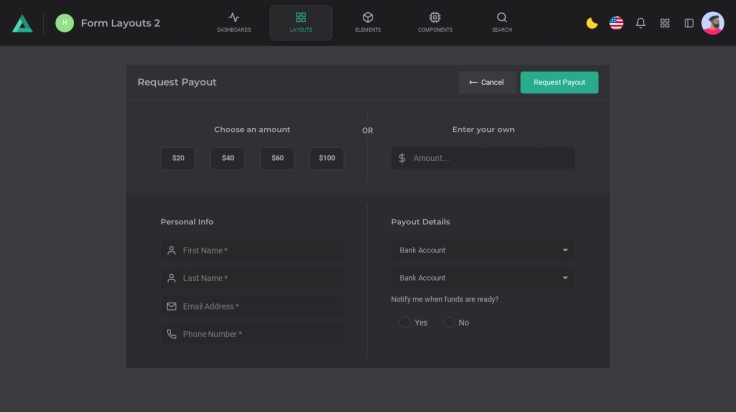The height and width of the screenshot is (412, 736).
Task: Open notifications bell icon
Action: click(x=641, y=23)
